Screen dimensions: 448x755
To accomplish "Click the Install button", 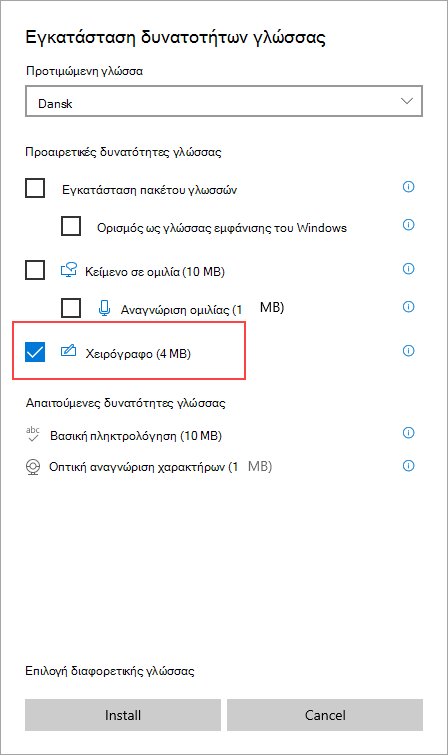I will point(123,715).
